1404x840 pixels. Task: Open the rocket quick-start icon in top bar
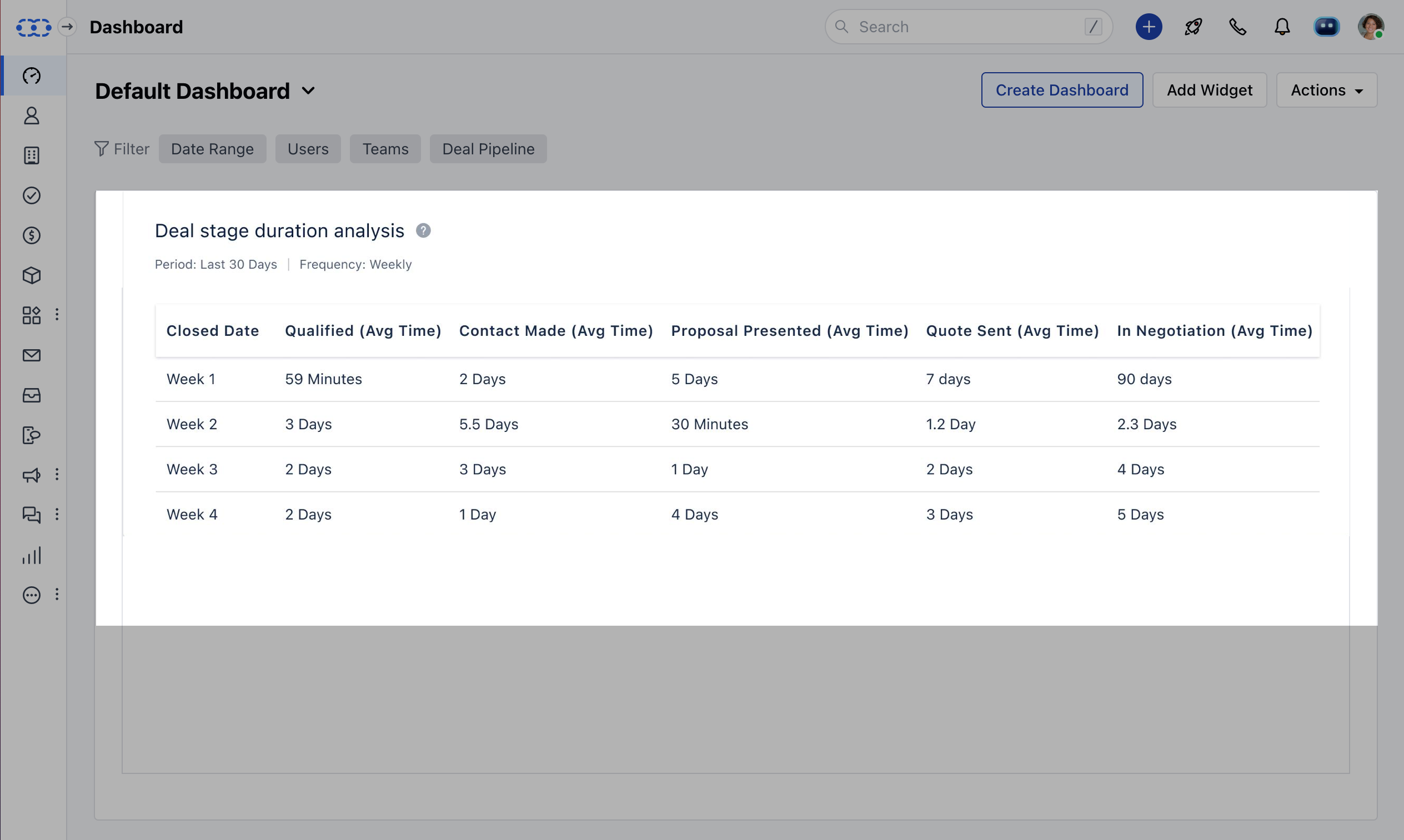click(x=1192, y=27)
